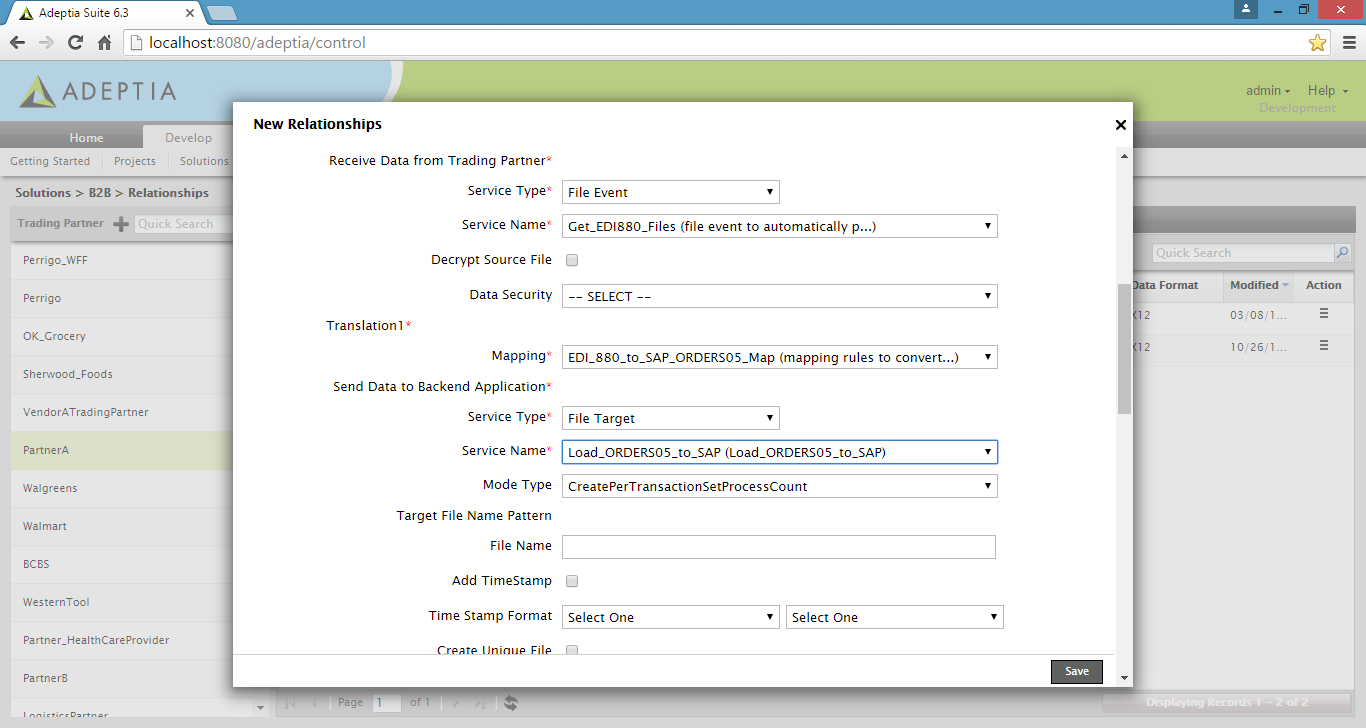The image size is (1366, 728).
Task: Sort by the Modified column header
Action: [1258, 285]
